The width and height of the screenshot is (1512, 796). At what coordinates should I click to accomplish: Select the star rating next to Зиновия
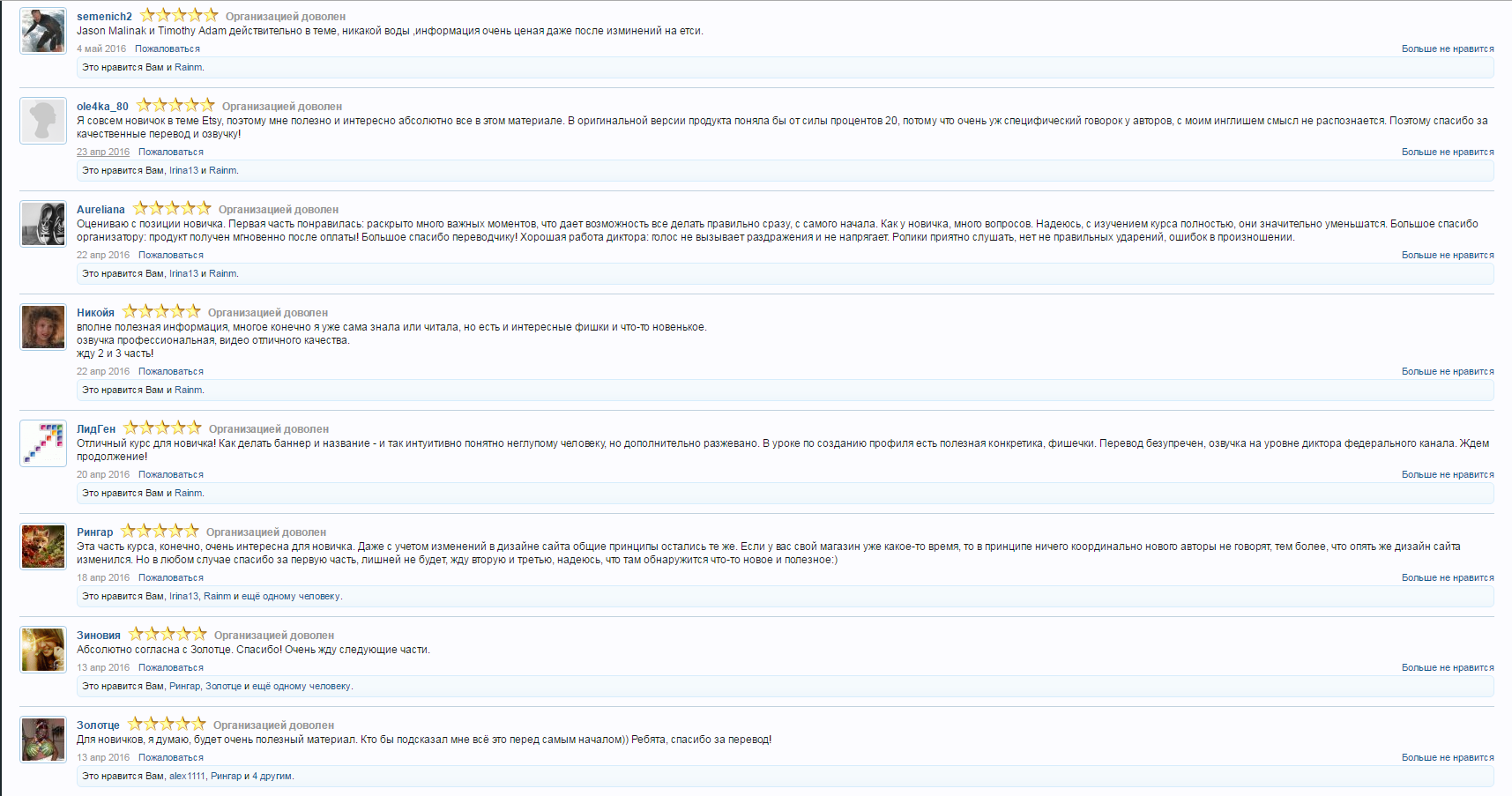click(x=168, y=634)
